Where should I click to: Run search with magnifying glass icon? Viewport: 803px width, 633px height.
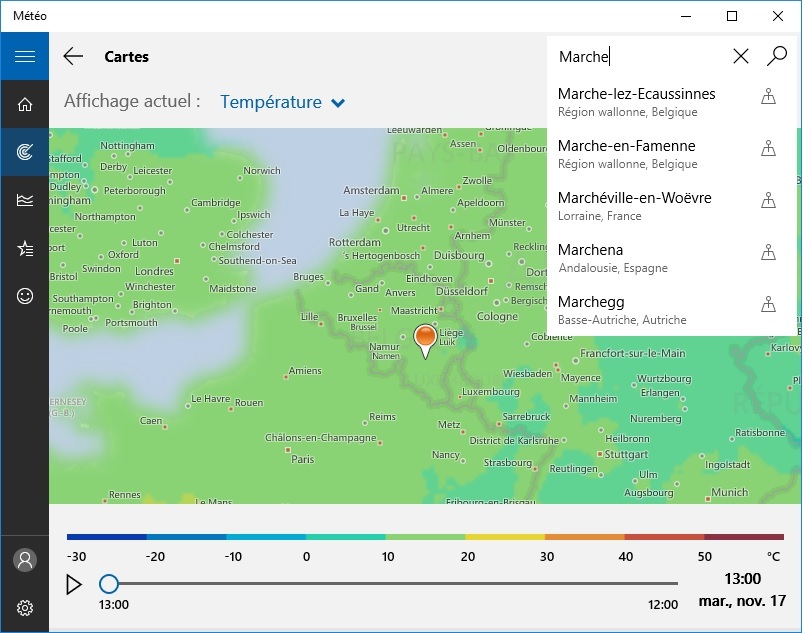tap(776, 56)
